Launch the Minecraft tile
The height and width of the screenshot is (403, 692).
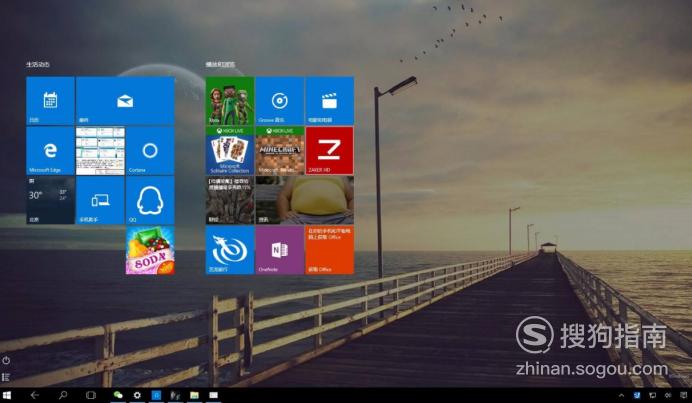click(280, 151)
